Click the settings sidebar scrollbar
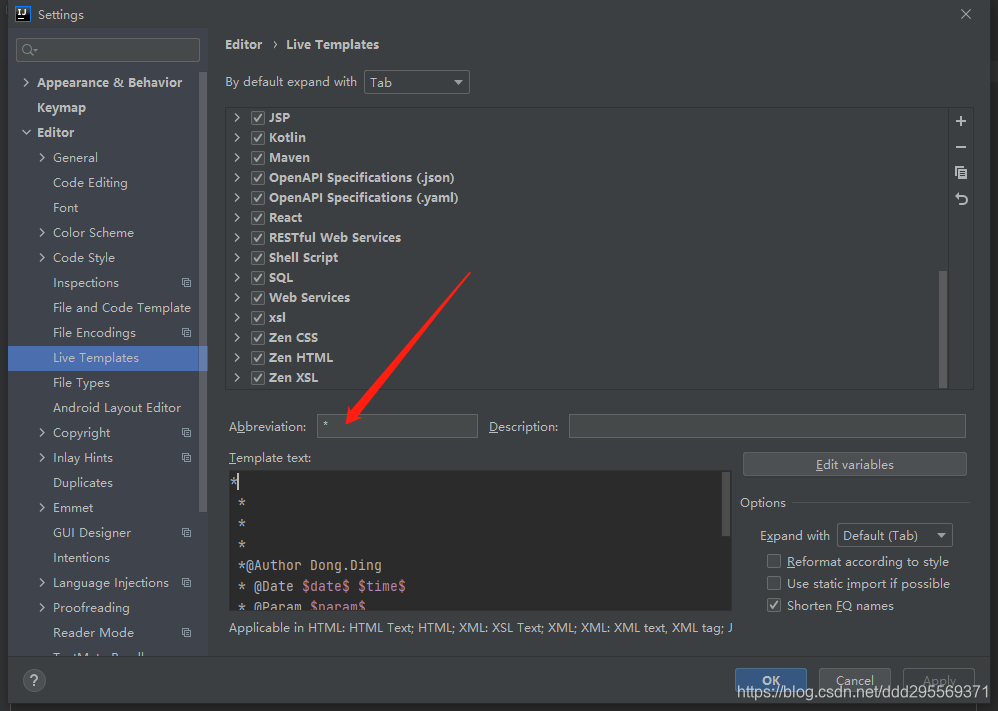The height and width of the screenshot is (711, 998). (x=203, y=292)
